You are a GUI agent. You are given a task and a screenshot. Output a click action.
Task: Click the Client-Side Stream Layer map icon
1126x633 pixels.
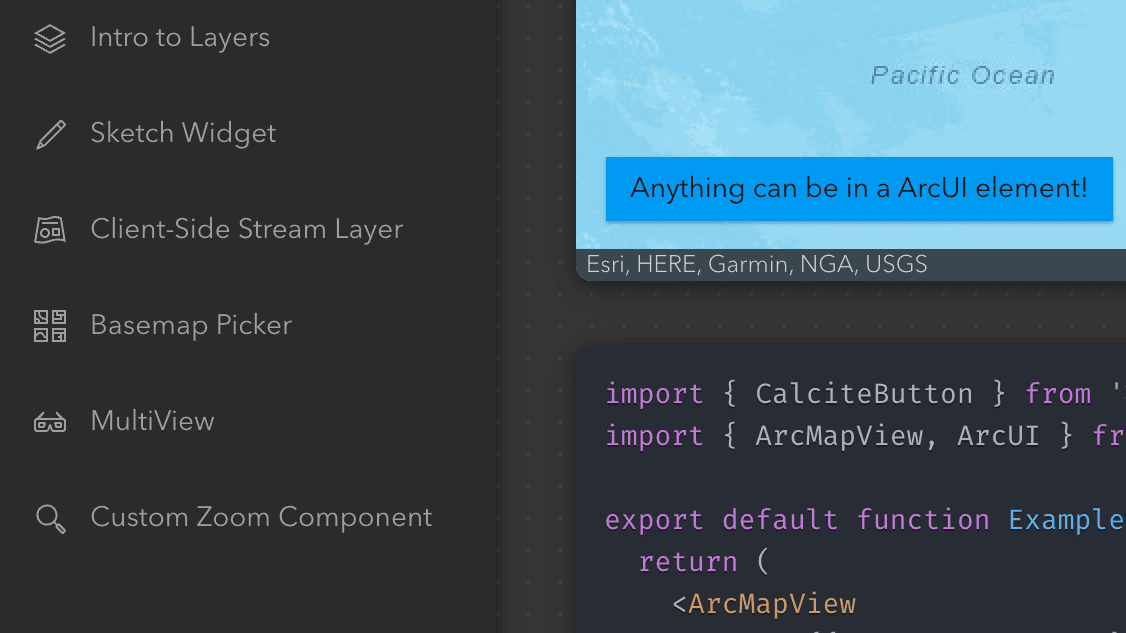[x=50, y=230]
